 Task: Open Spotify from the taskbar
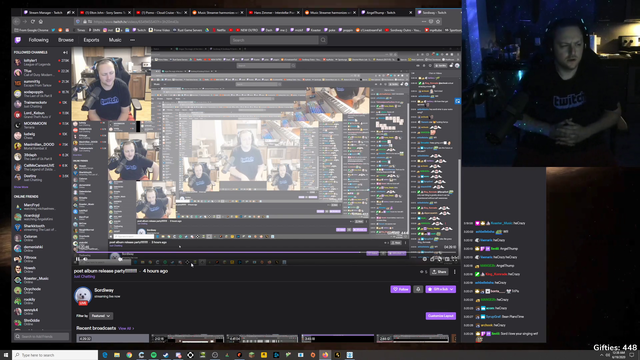pyautogui.click(x=153, y=355)
